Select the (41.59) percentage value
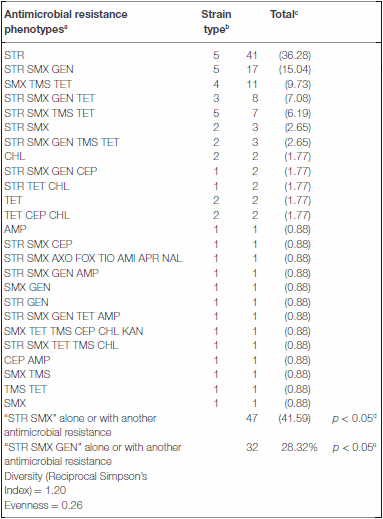Image resolution: width=383 pixels, height=519 pixels. 295,418
